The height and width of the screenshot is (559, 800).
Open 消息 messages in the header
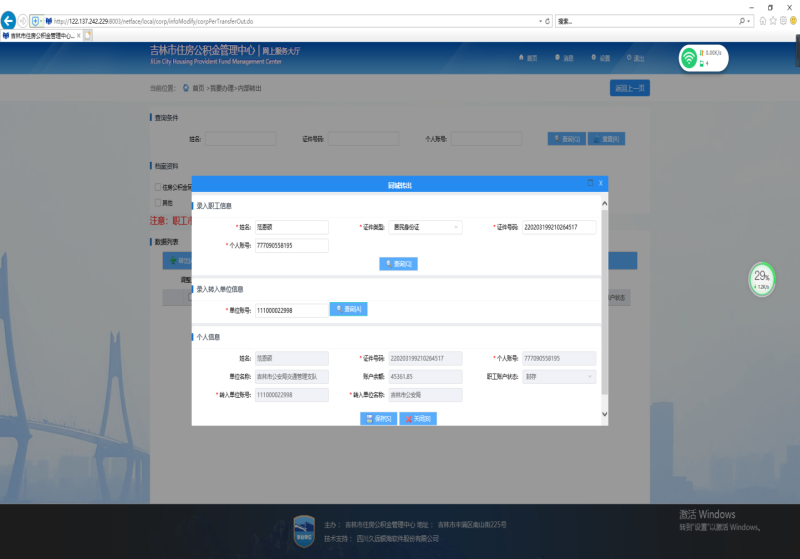pyautogui.click(x=564, y=58)
